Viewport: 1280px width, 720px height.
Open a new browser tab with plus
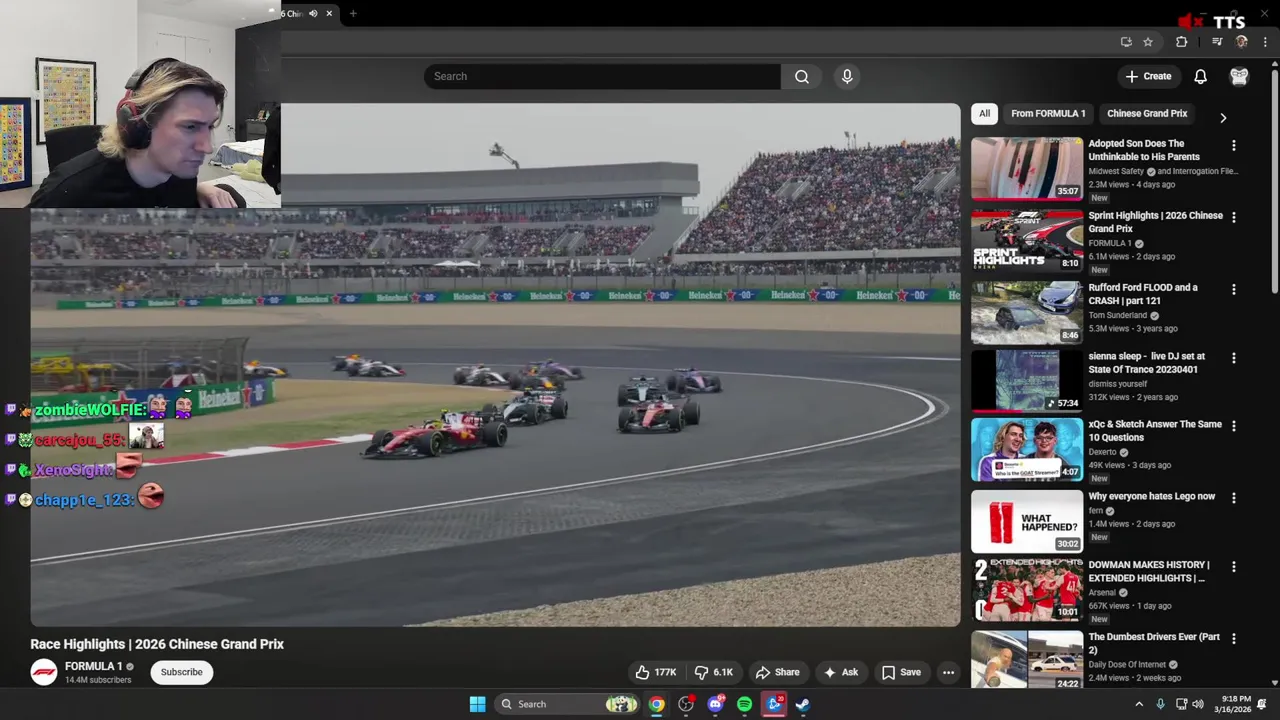click(353, 13)
